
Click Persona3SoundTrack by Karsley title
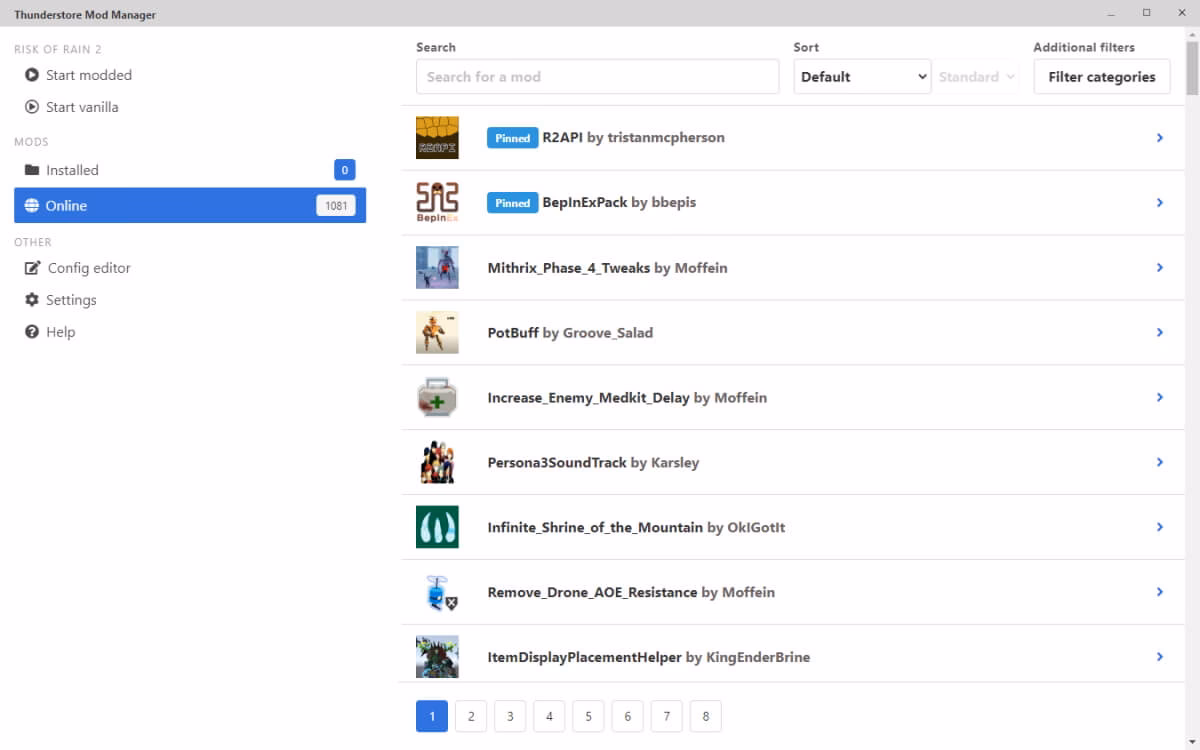[x=593, y=462]
